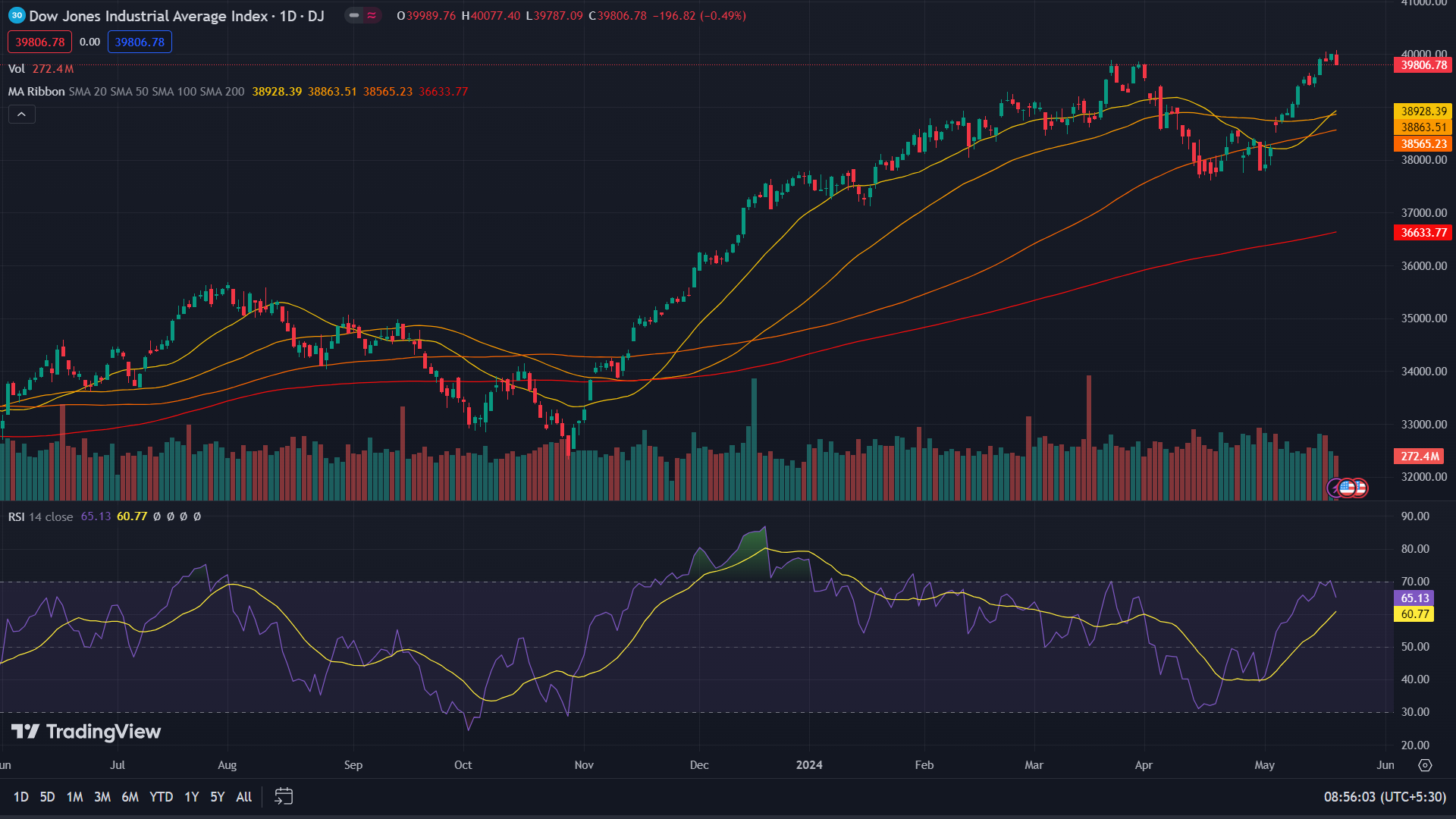Click the grey dash pill icon beside the title
This screenshot has height=819, width=1456.
(x=354, y=15)
